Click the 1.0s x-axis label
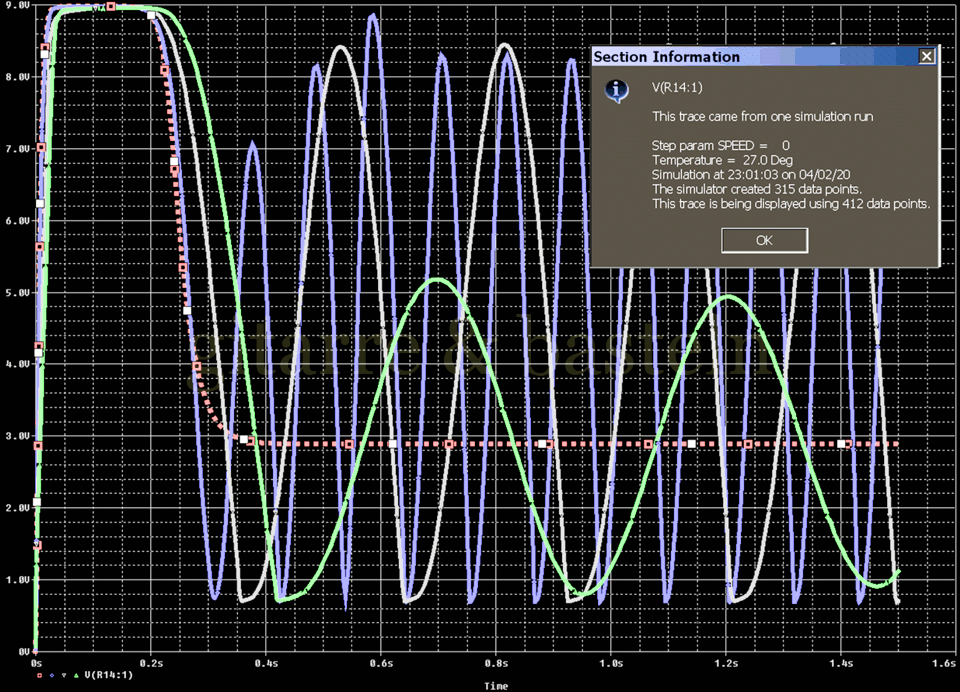This screenshot has width=960, height=692. pos(612,663)
